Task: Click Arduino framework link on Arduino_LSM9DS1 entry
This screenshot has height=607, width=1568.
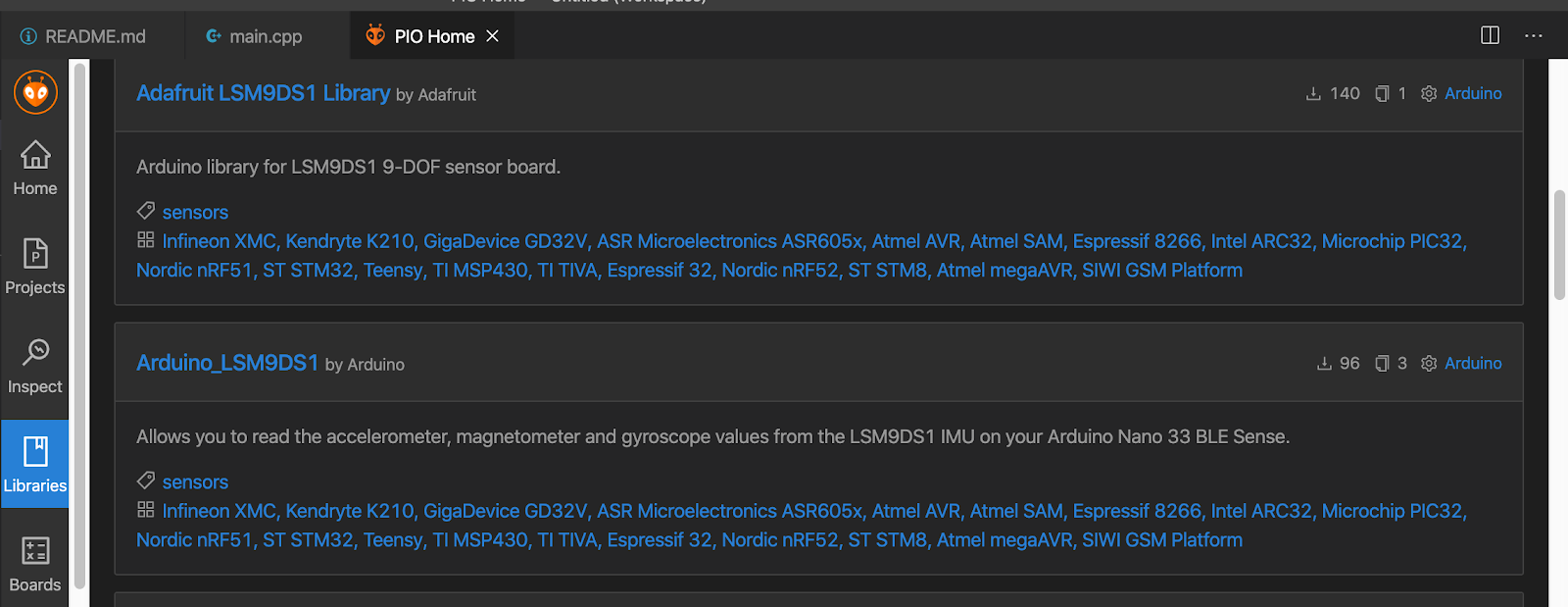Action: (x=1472, y=363)
